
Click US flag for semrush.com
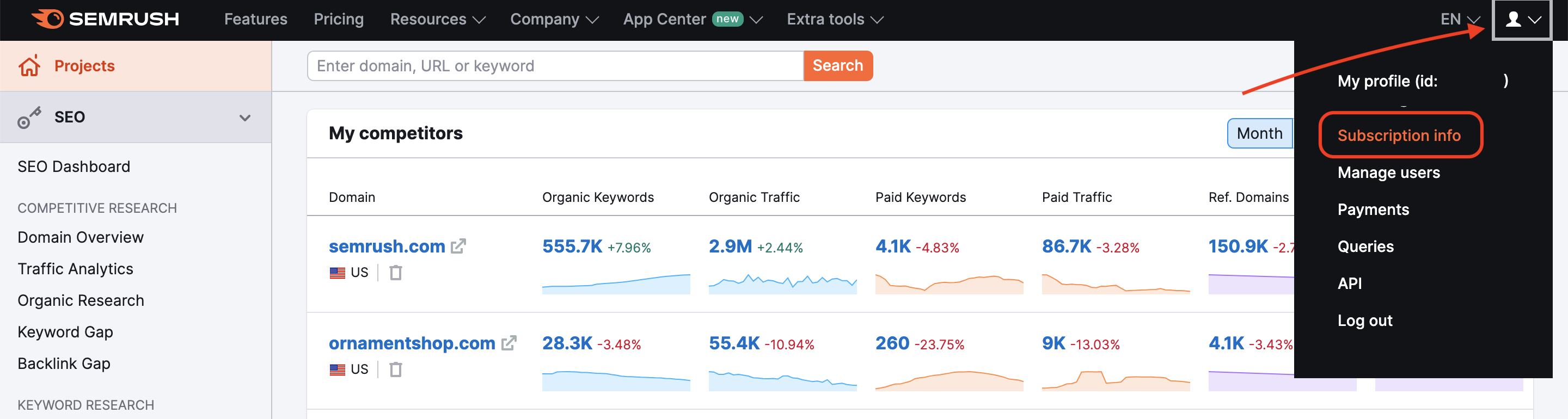pyautogui.click(x=337, y=273)
